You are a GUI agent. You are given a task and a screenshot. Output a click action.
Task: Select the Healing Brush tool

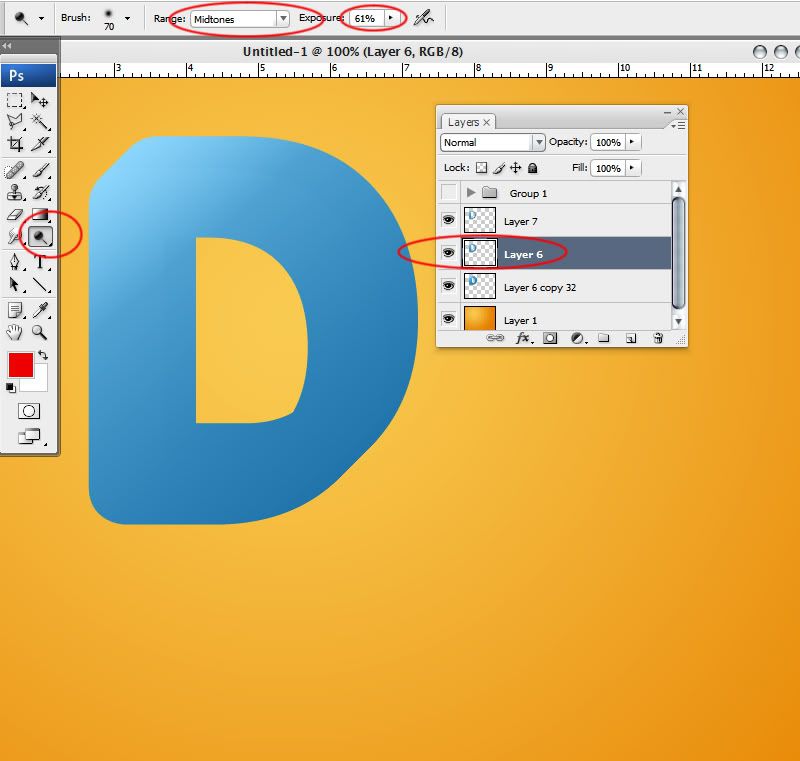pyautogui.click(x=15, y=170)
